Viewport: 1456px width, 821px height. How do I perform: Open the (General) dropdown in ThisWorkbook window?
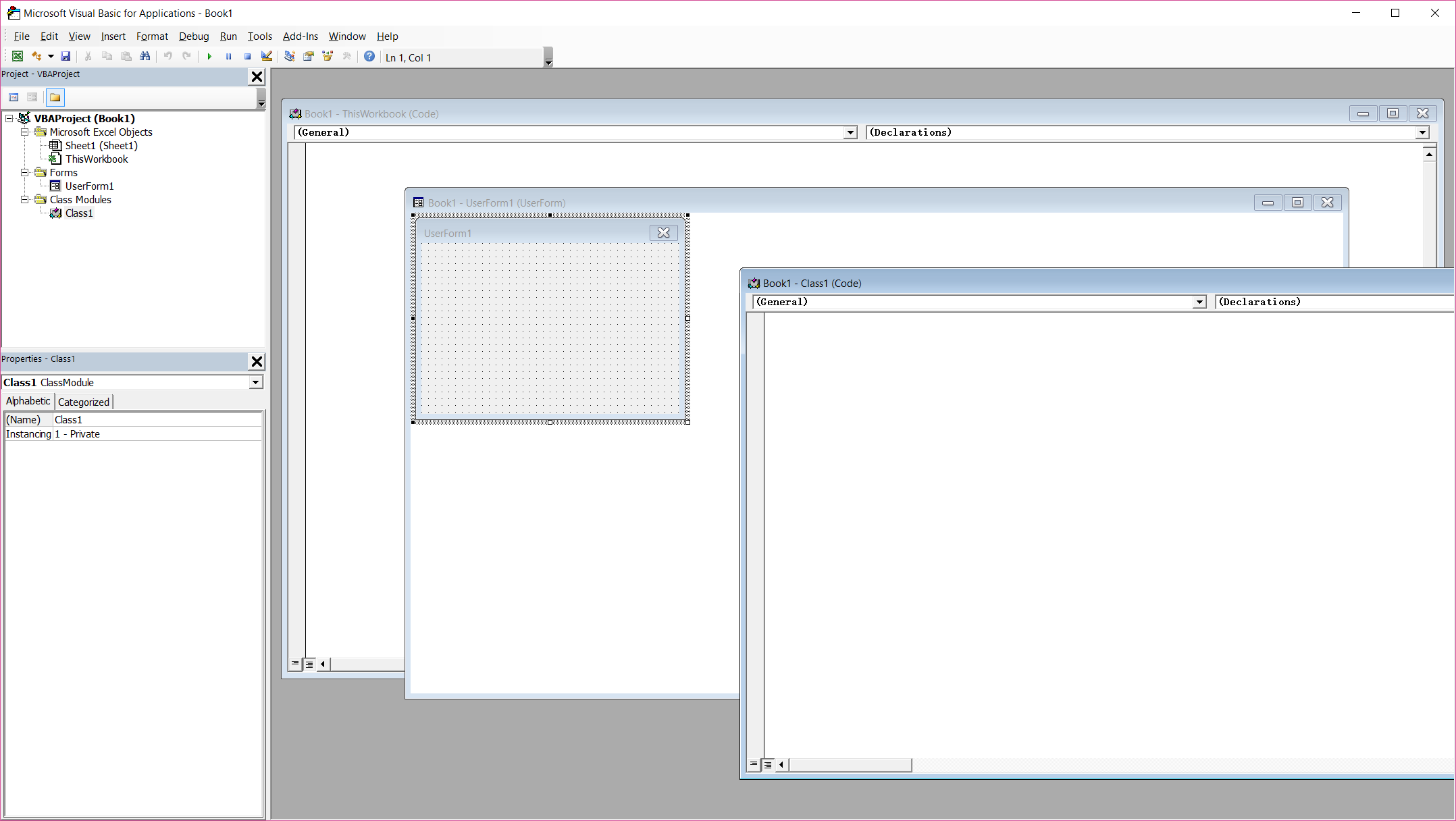click(850, 133)
